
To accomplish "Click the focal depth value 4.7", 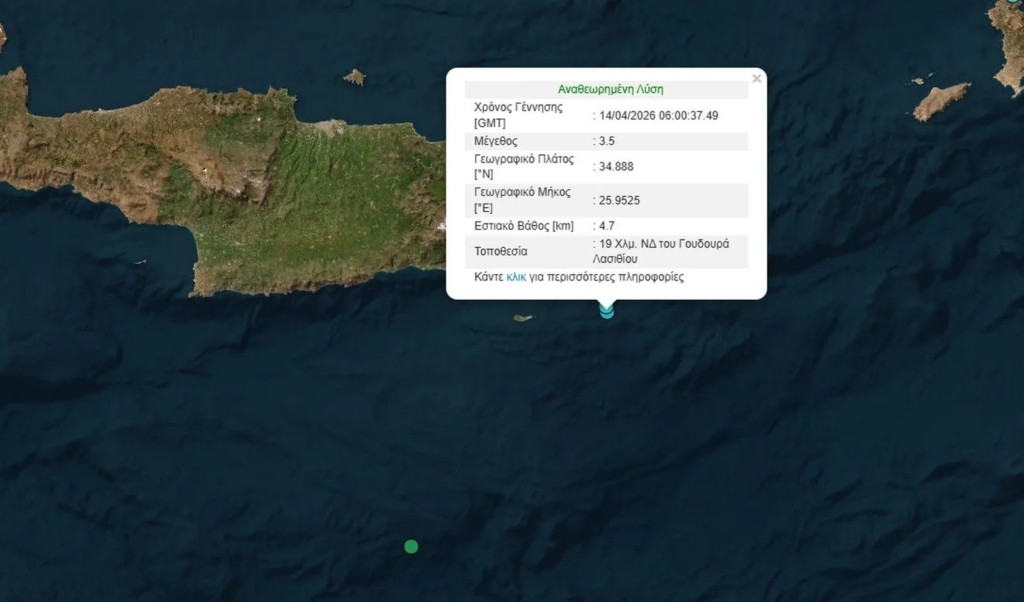I will (x=608, y=226).
